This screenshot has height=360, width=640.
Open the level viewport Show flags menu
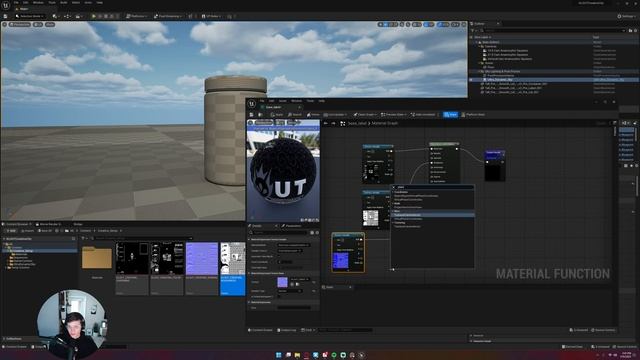tap(50, 24)
